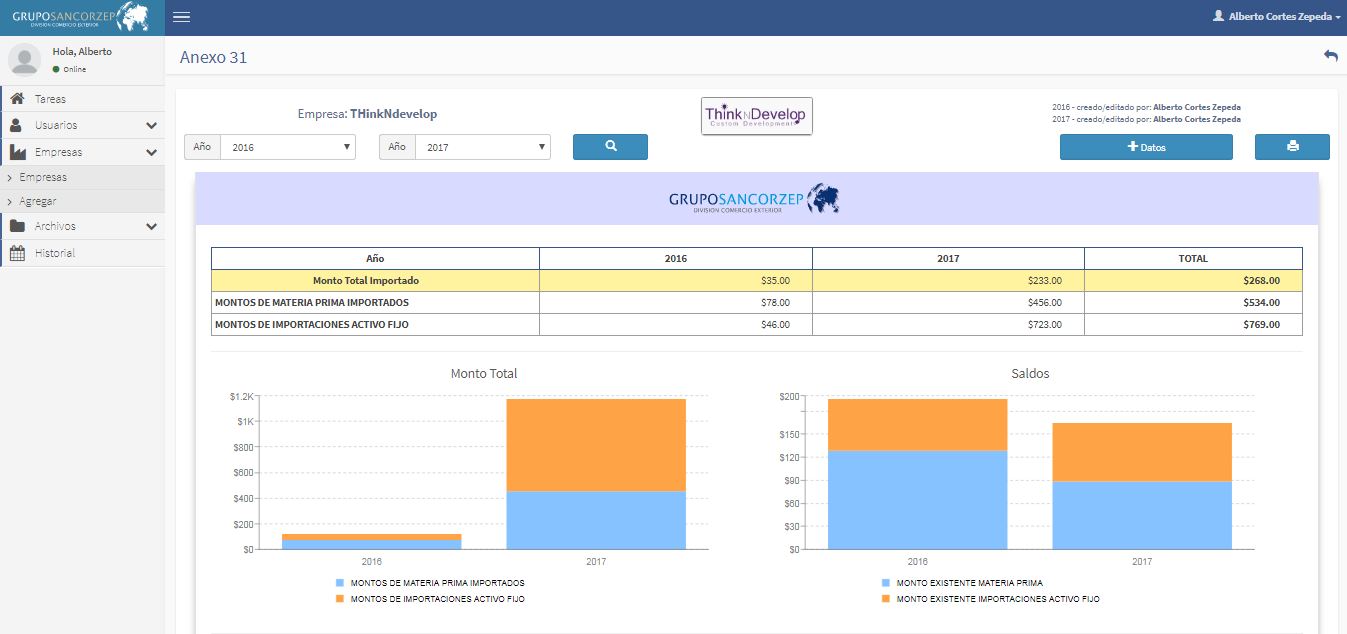Toggle Monto Existente Importaciones Activo Fijo legend
1347x634 pixels.
click(x=997, y=599)
